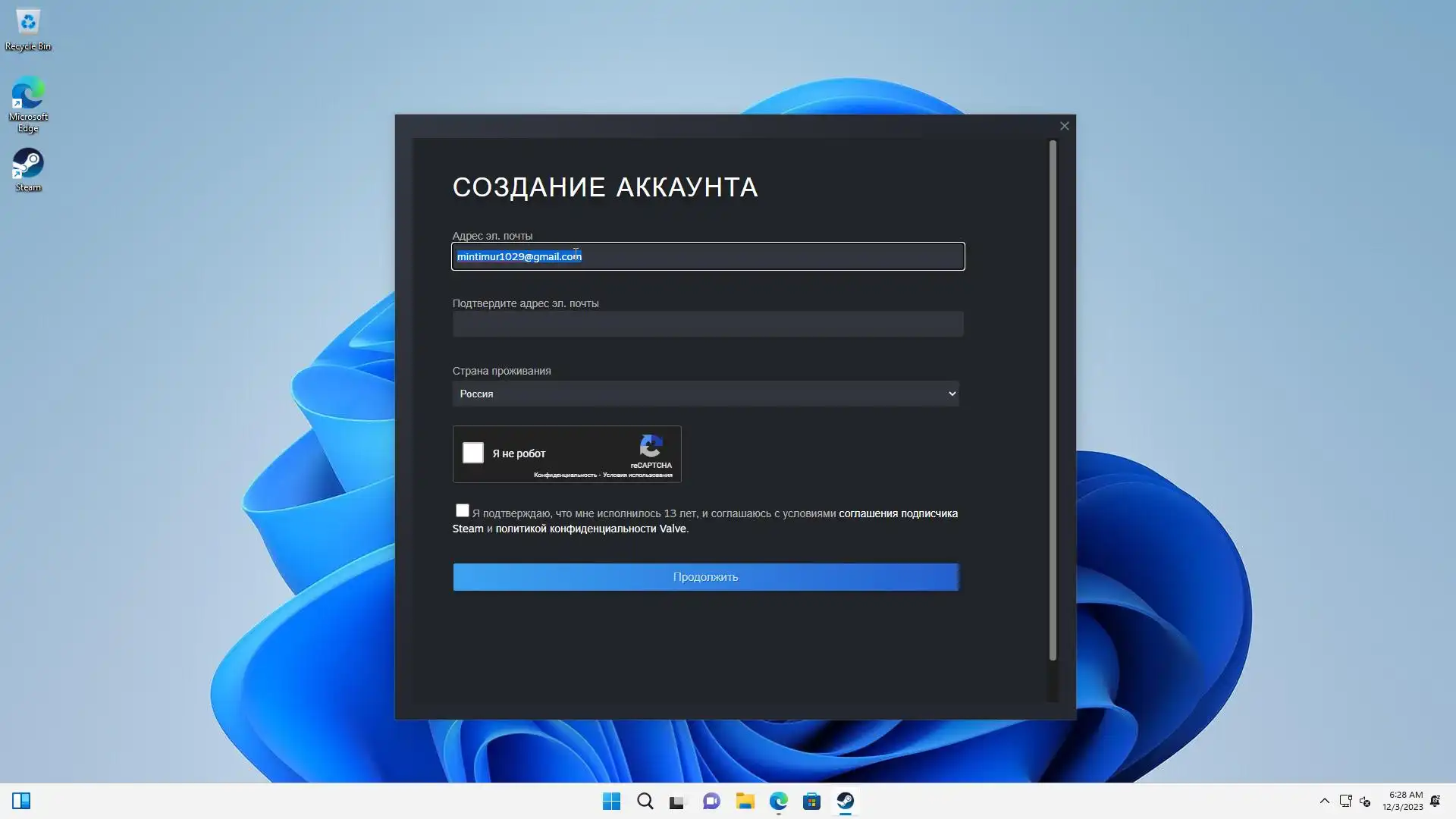This screenshot has height=819, width=1456.
Task: Open Microsoft Store taskbar icon
Action: 811,801
